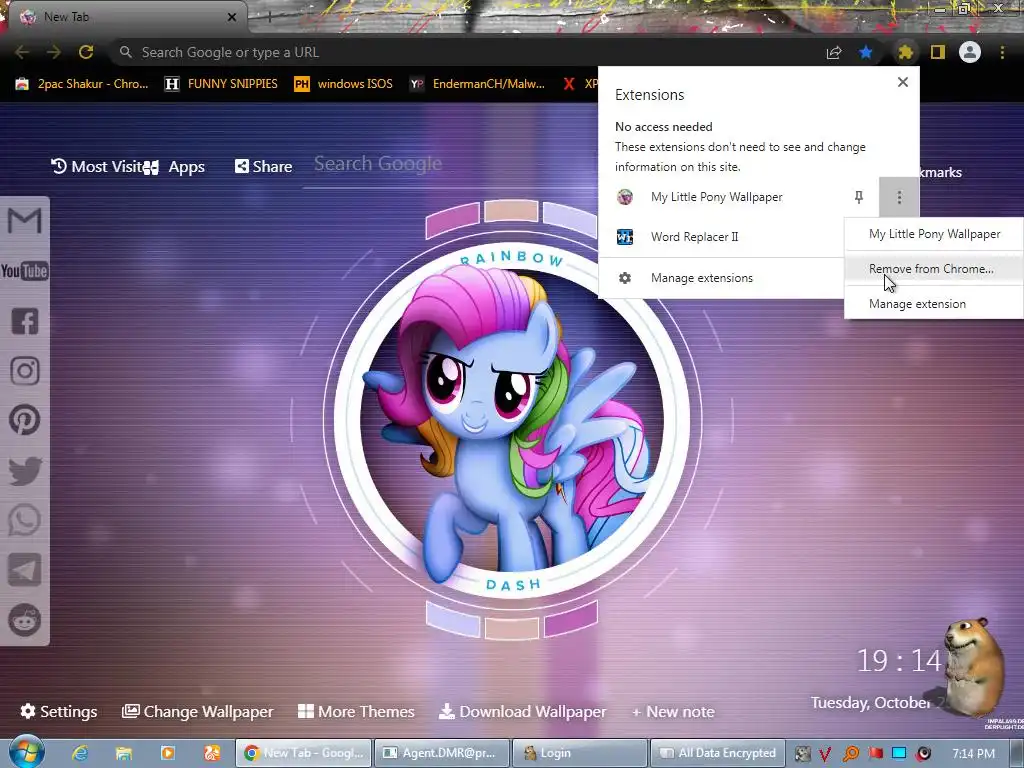
Task: Select My Little Pony Wallpaper in context menu
Action: [935, 234]
